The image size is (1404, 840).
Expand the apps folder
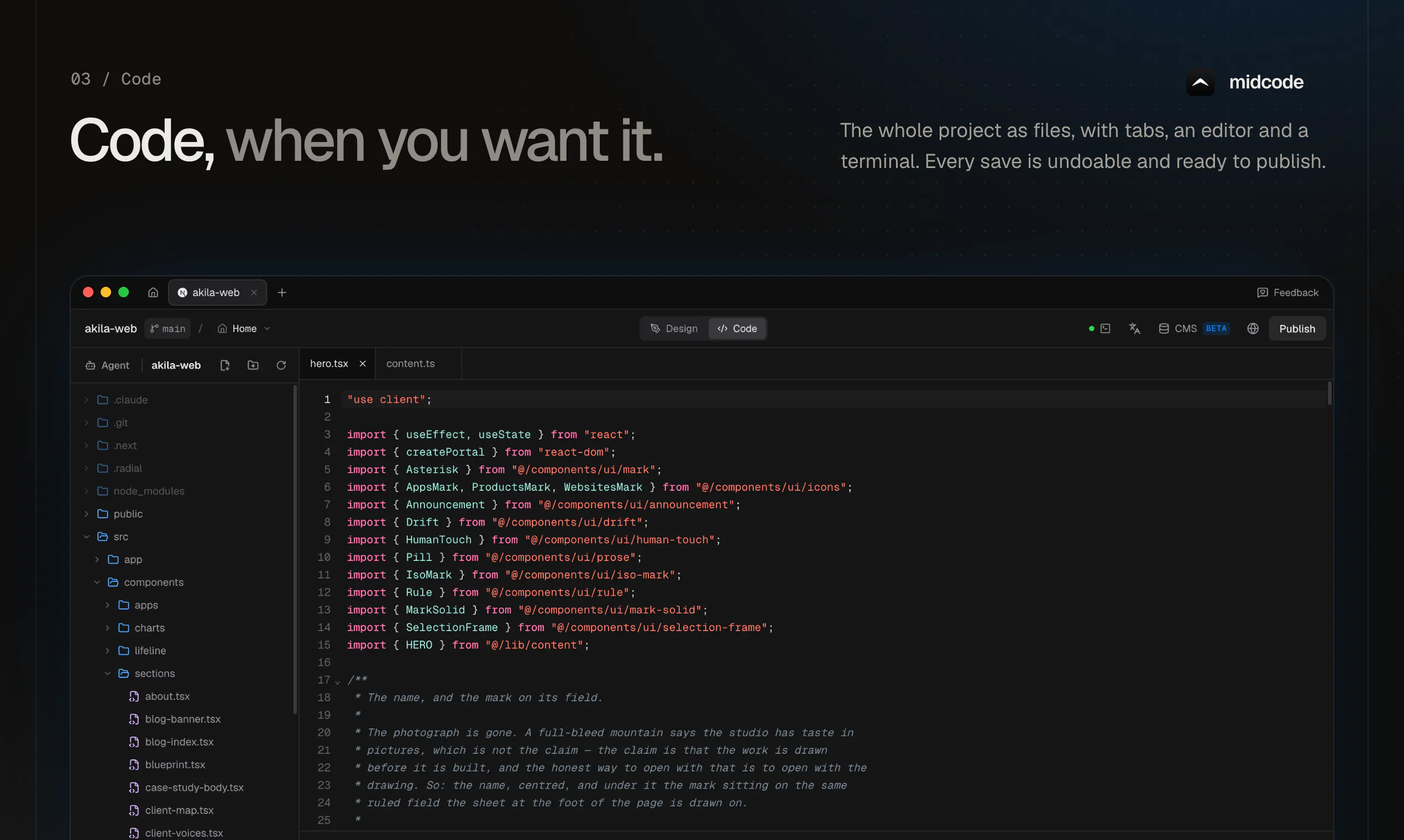tap(182, 605)
